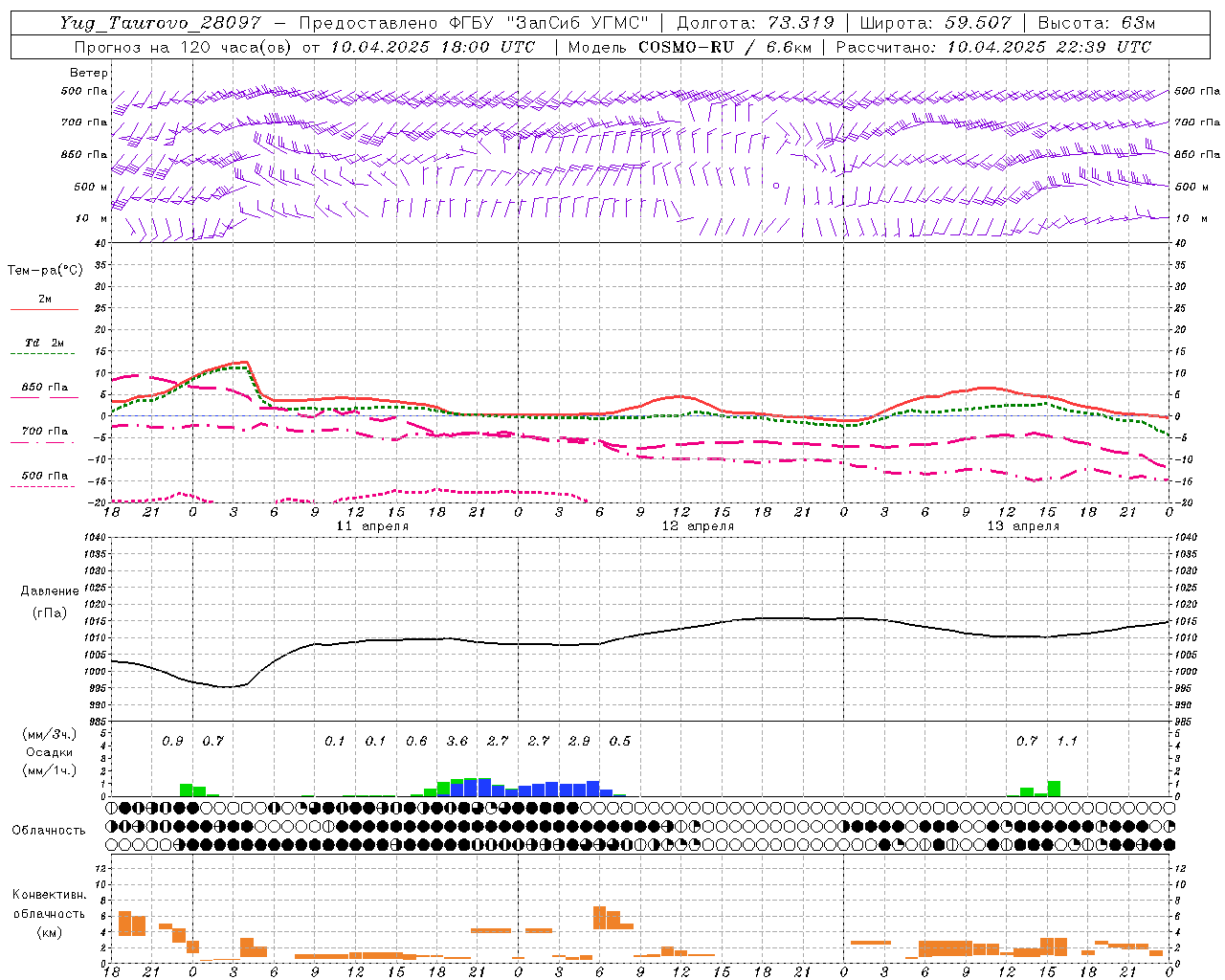Click the 11 апреля date label
The image size is (1225, 980).
pyautogui.click(x=372, y=526)
